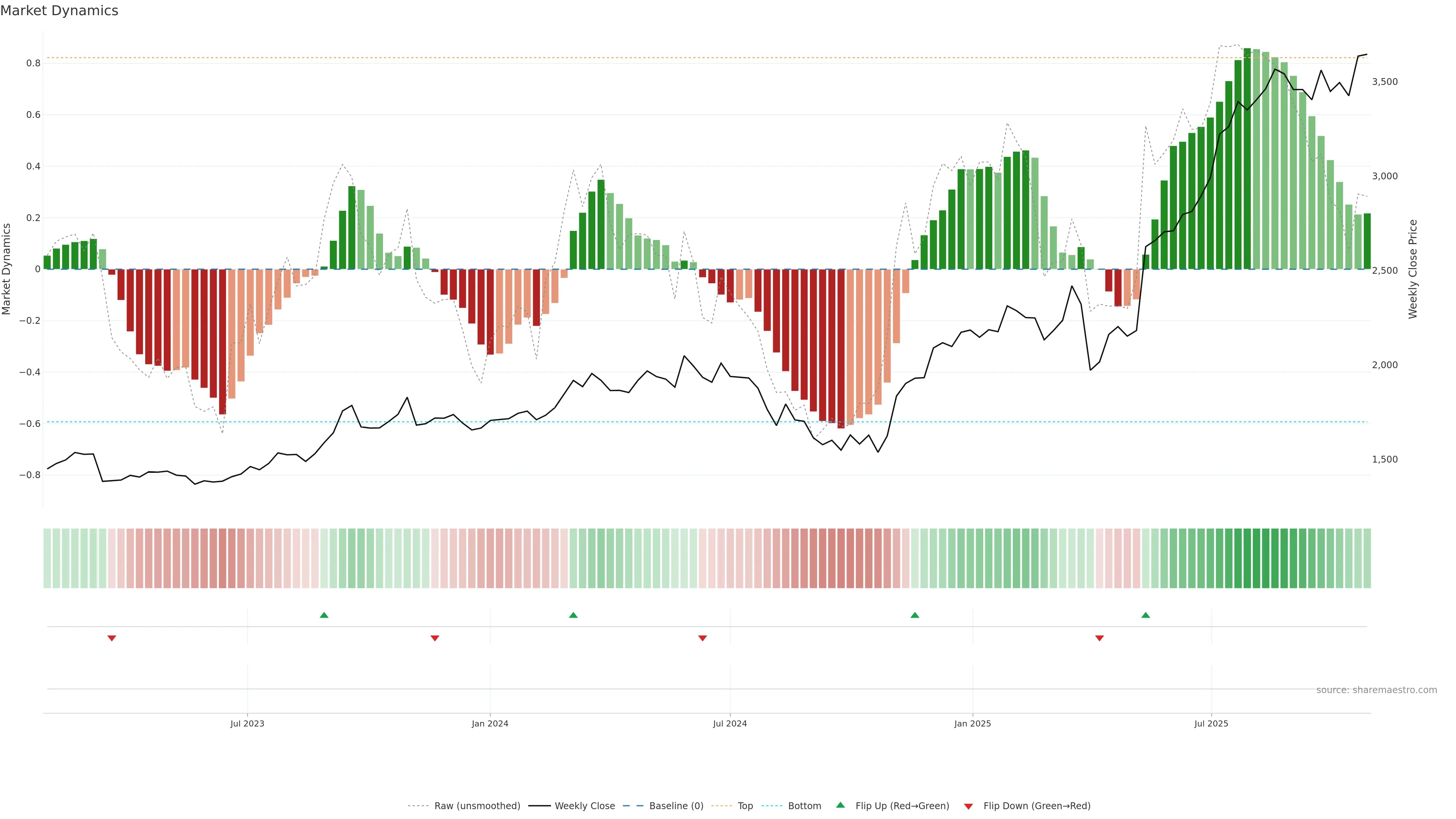Click the source: sharemaestro.com text
1456x819 pixels.
tap(1376, 690)
